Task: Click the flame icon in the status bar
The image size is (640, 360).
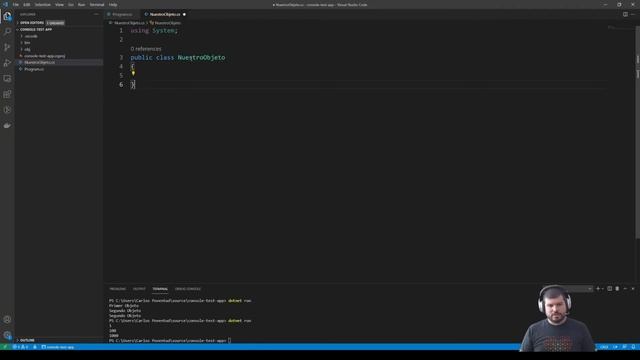Action: coord(35,347)
